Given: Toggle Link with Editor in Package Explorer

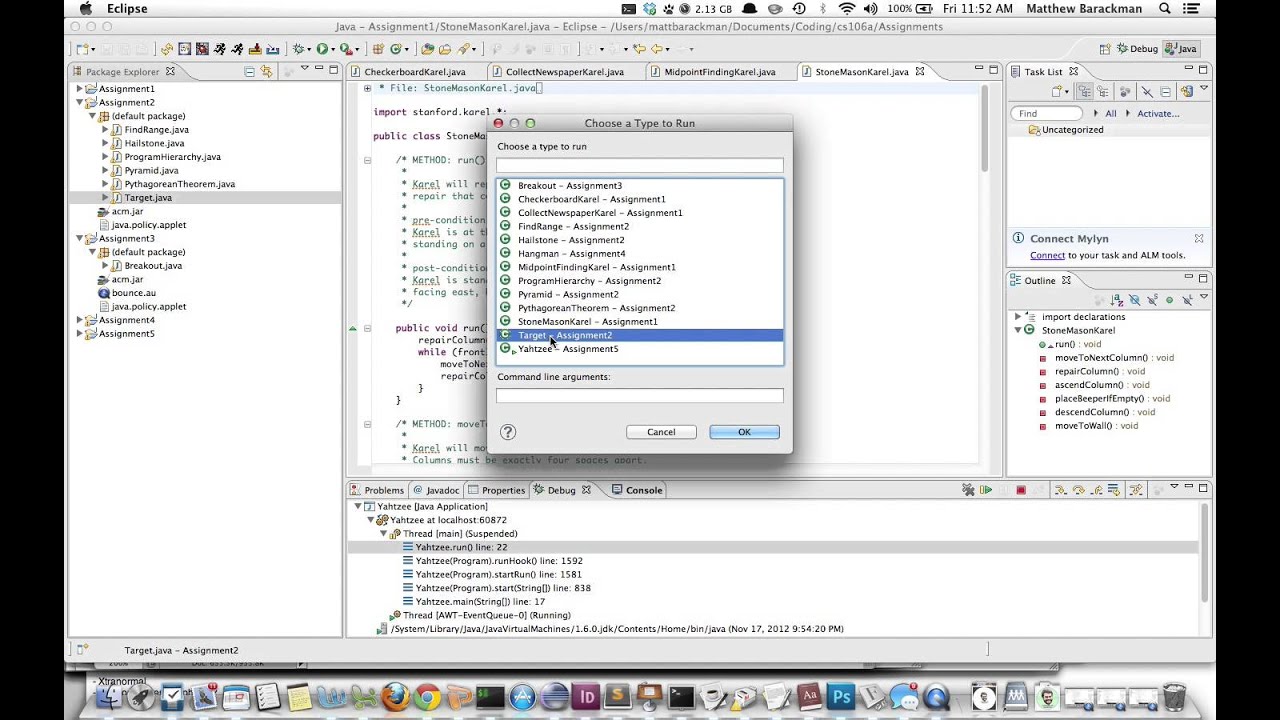Looking at the screenshot, I should [266, 71].
